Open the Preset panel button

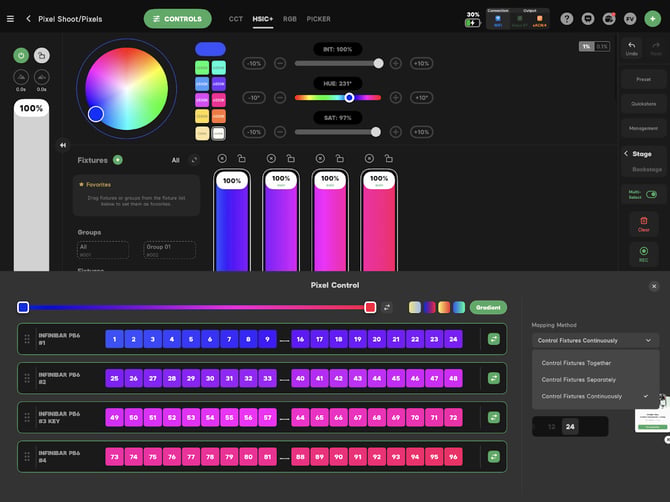tap(643, 79)
